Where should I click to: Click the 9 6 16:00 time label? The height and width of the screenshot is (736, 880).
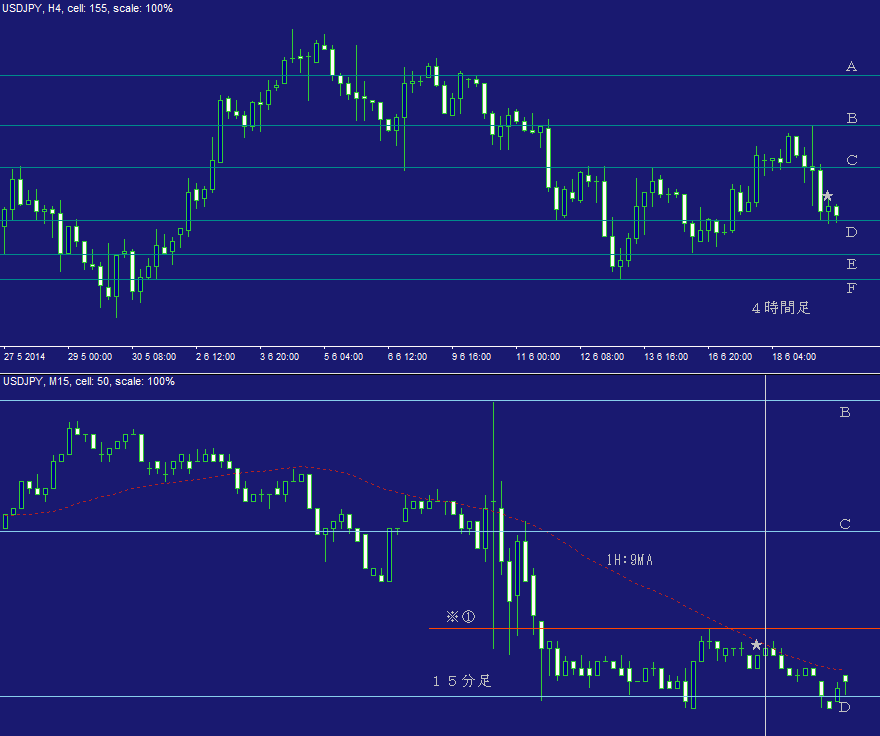pos(471,356)
